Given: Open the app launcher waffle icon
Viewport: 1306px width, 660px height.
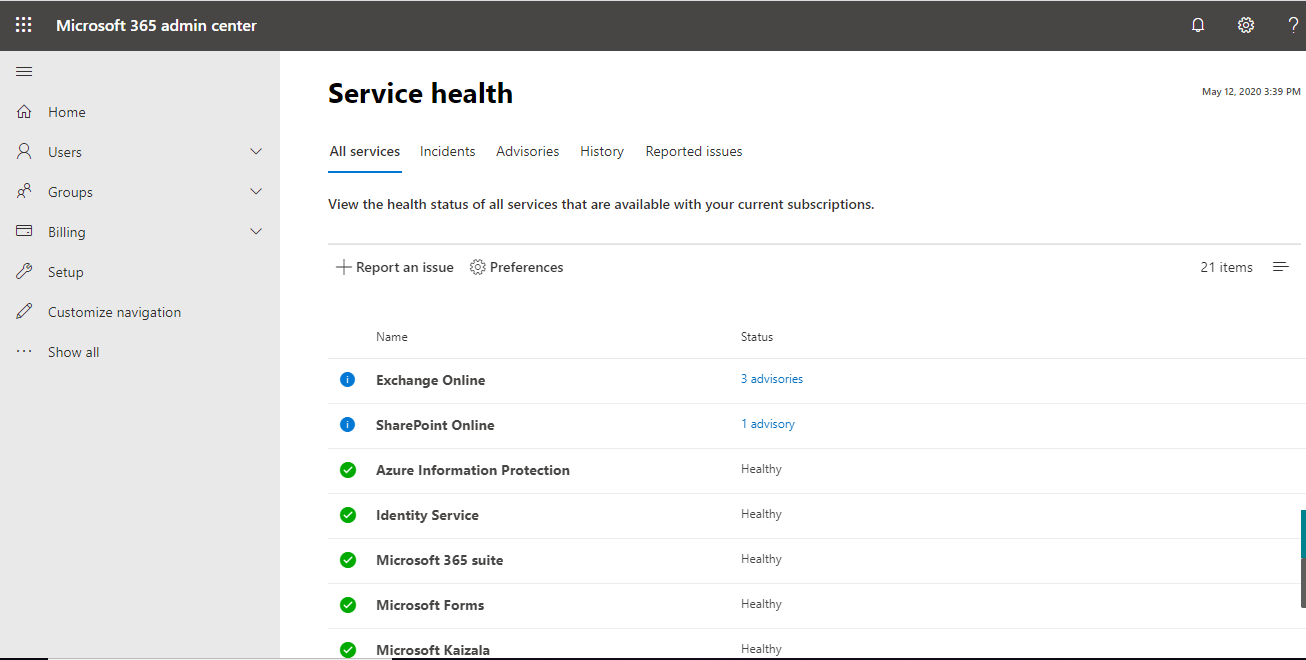Looking at the screenshot, I should click(x=24, y=25).
